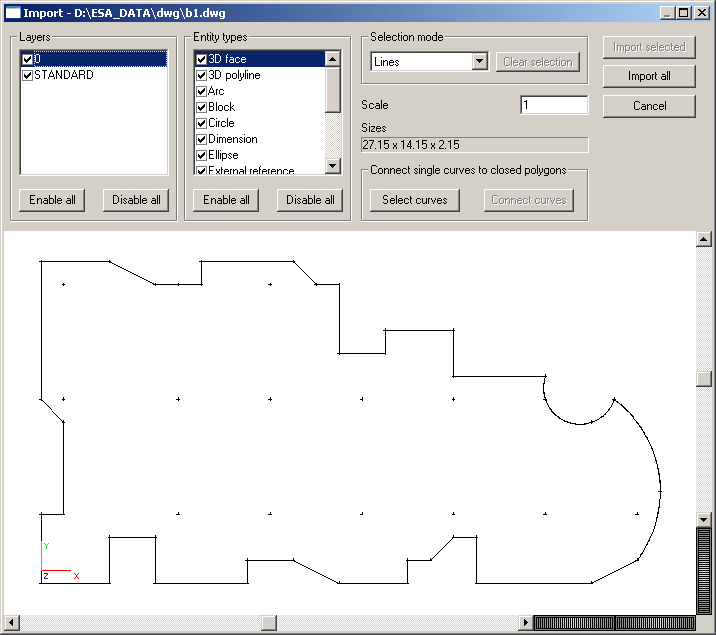The width and height of the screenshot is (716, 635).
Task: Click the left horizontal ribbed slider segment
Action: (x=574, y=622)
